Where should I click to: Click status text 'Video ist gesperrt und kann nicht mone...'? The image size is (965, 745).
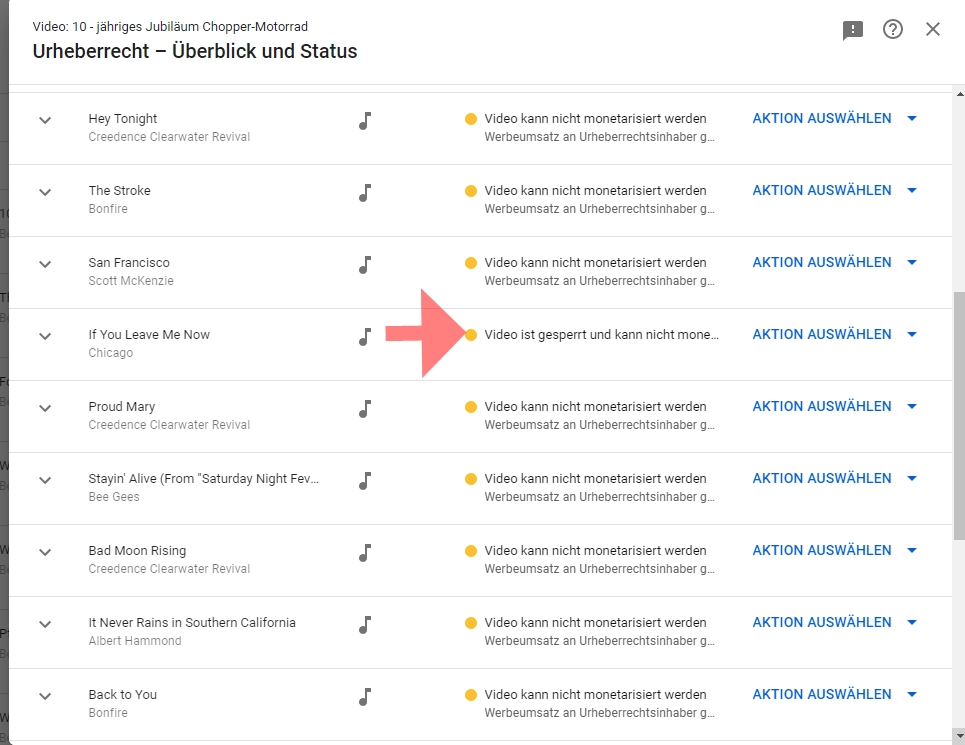(x=601, y=335)
